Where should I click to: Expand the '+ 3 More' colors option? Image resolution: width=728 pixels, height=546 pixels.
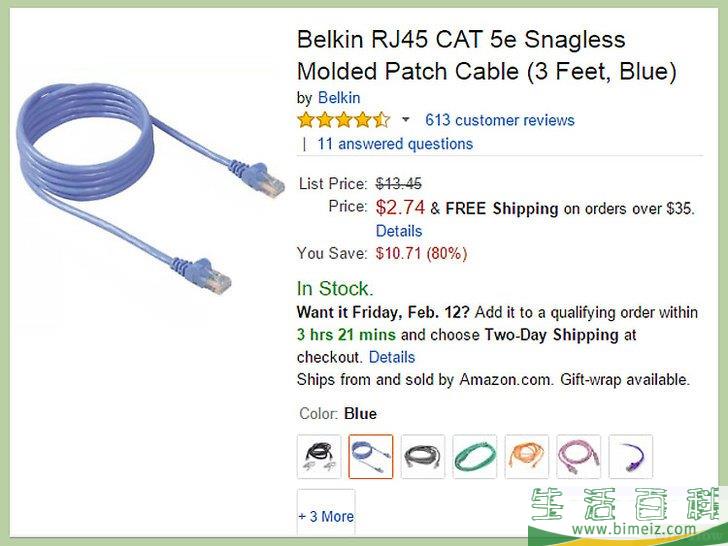pos(326,516)
